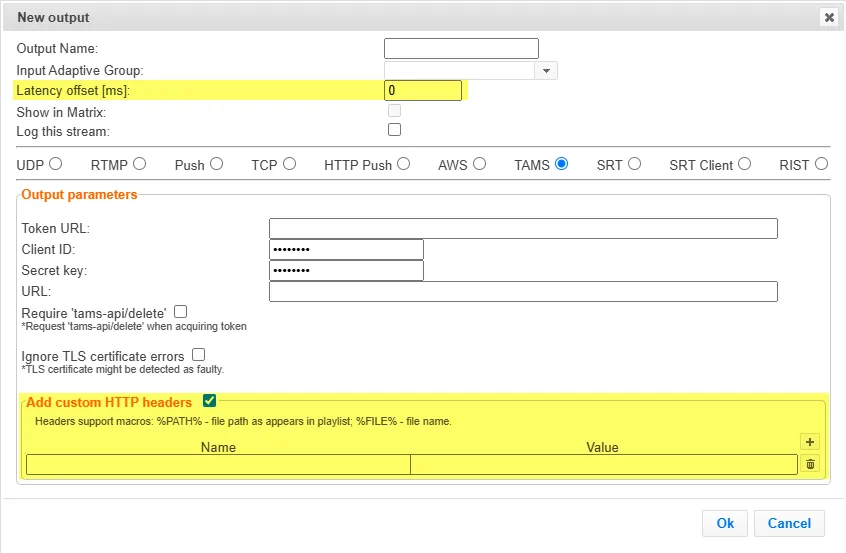This screenshot has width=846, height=553.
Task: Confirm with the Ok button
Action: pos(725,523)
